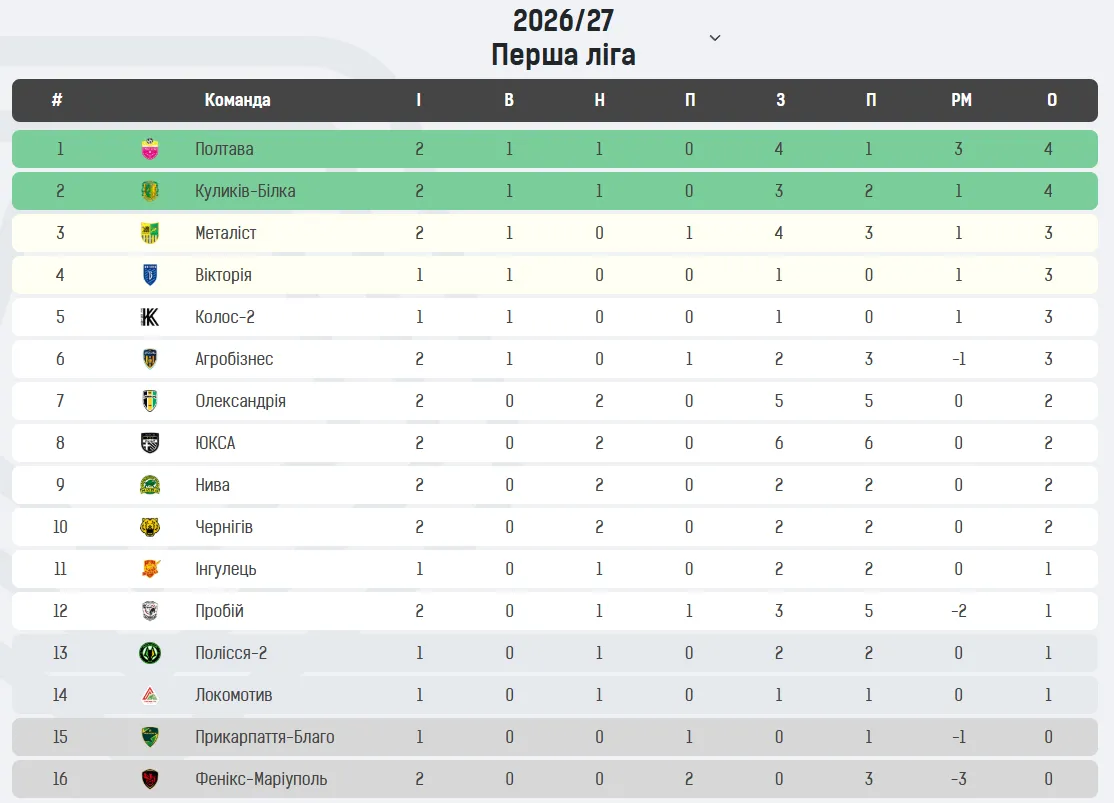The height and width of the screenshot is (803, 1114).
Task: Click the РМ goal difference column header
Action: [x=961, y=100]
